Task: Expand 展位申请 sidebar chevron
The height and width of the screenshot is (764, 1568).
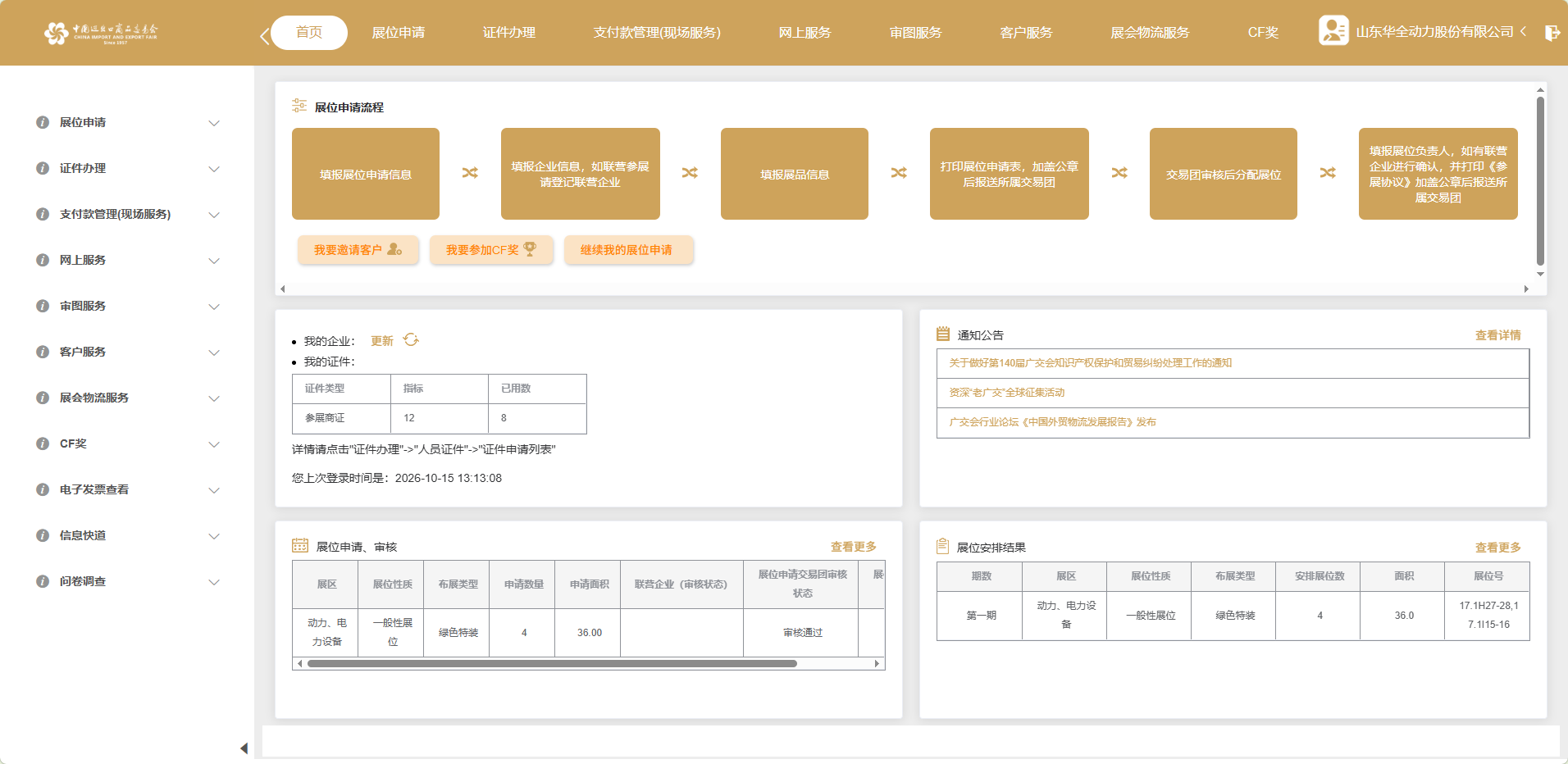Action: [214, 123]
